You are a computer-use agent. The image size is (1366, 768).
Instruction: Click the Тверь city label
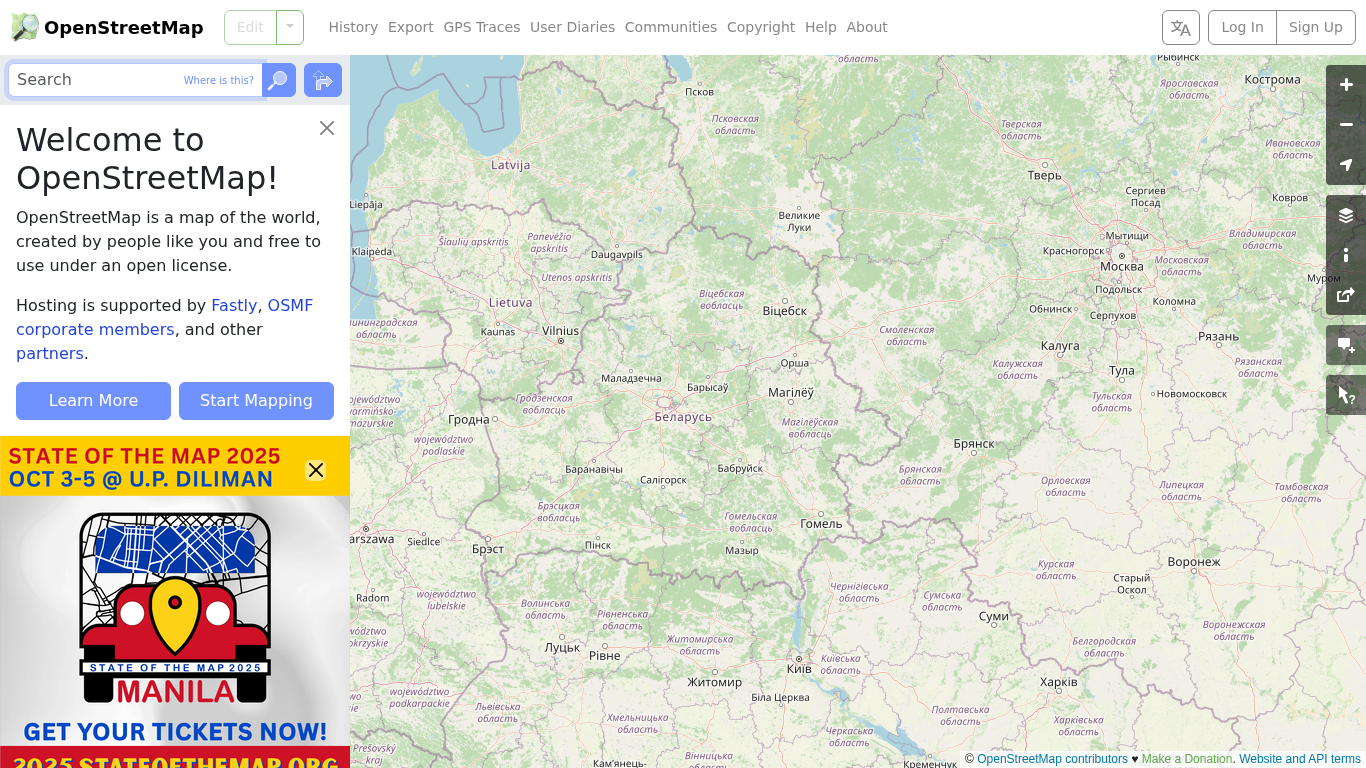[1045, 176]
